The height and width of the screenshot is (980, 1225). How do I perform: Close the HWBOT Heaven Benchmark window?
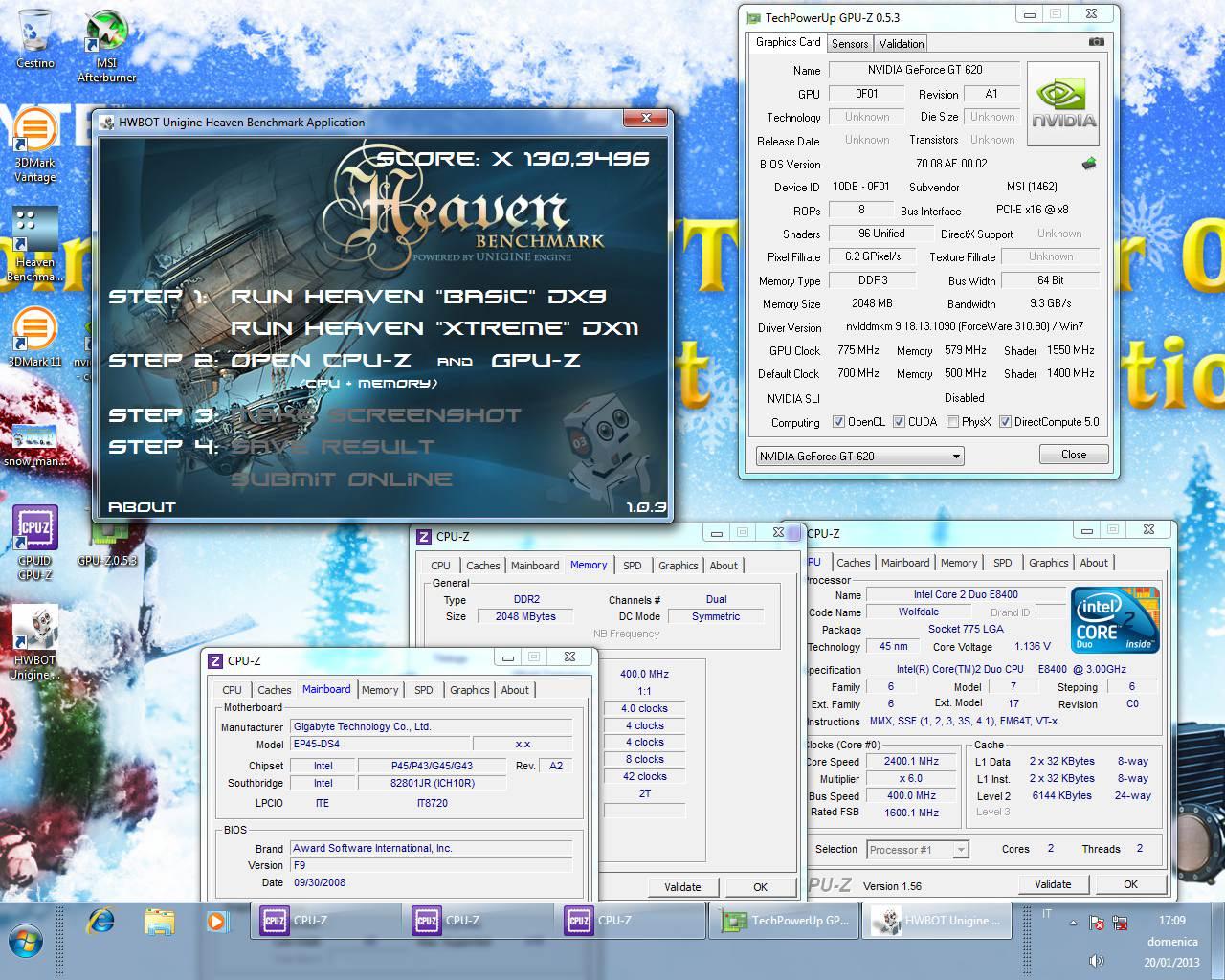tap(646, 118)
